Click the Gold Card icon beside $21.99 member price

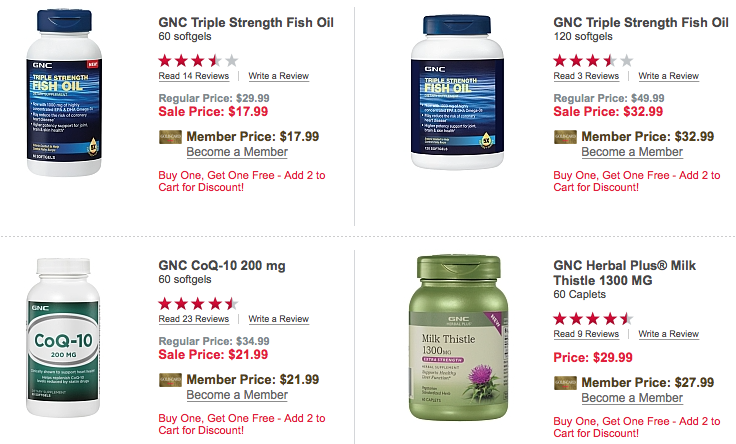click(170, 380)
